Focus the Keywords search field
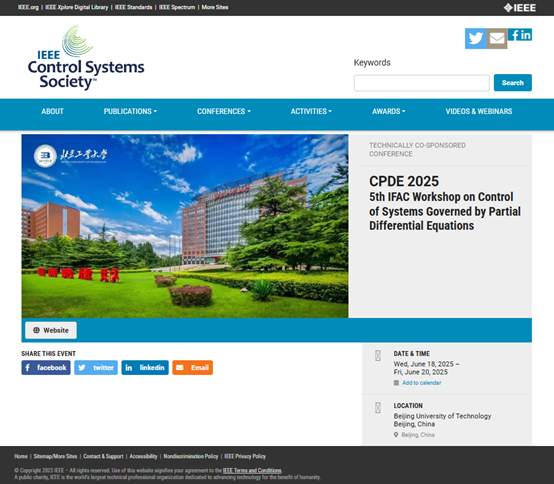 click(x=422, y=83)
